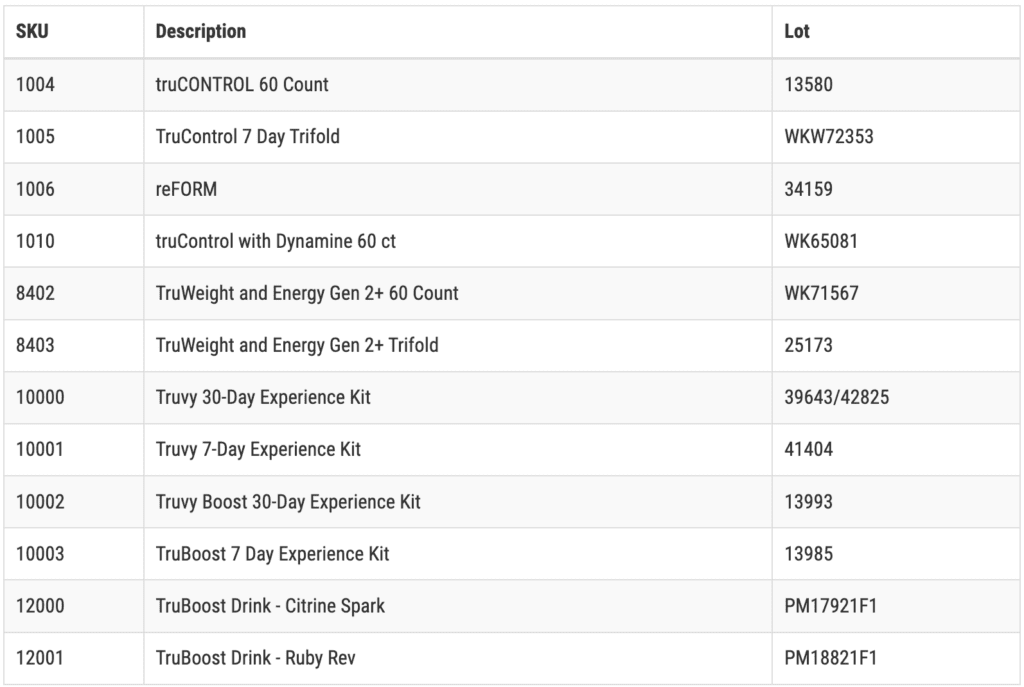Select TruWeight and Energy Gen 2+ Trifold

click(x=296, y=345)
